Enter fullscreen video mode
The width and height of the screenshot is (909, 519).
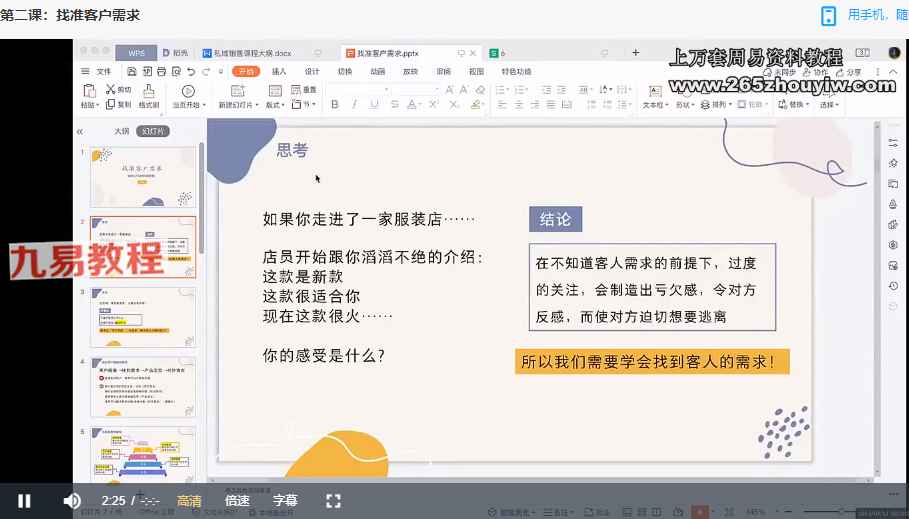tap(334, 500)
